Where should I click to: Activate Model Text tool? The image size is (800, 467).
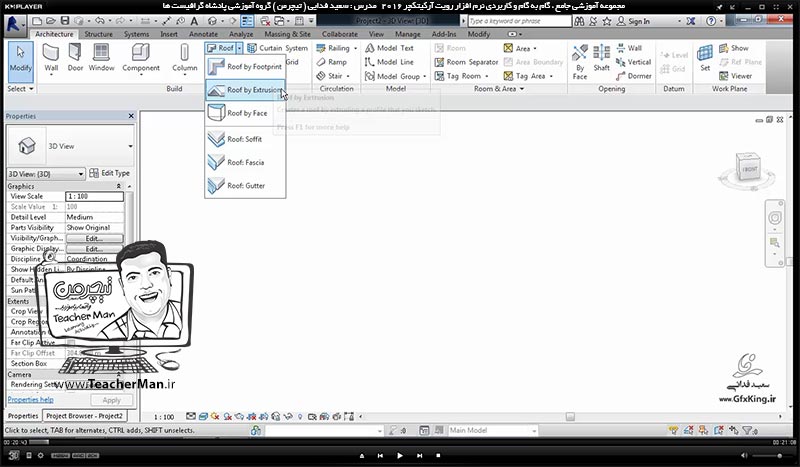tap(389, 48)
